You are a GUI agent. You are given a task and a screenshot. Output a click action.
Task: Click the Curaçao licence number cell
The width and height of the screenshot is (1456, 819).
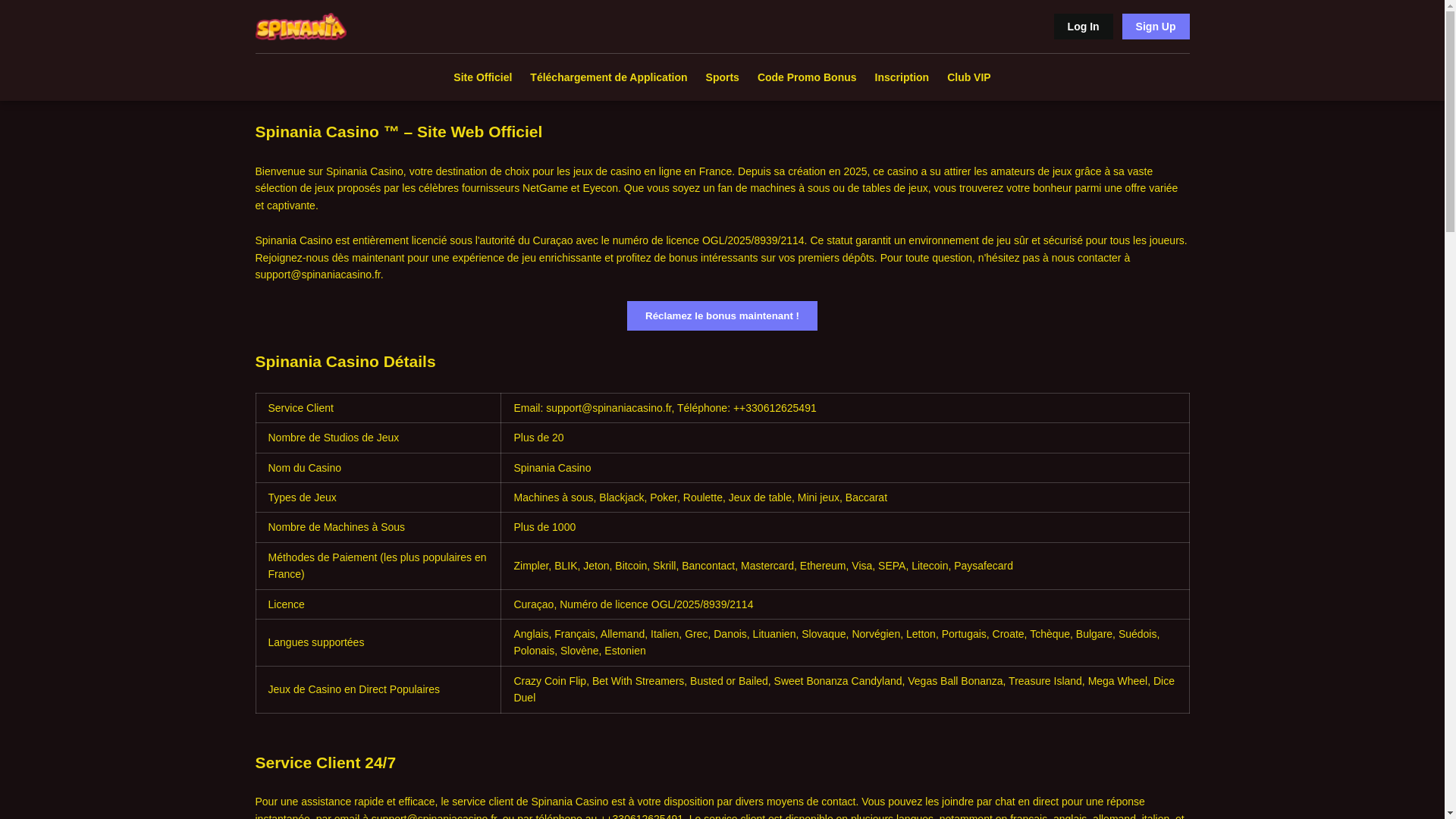845,604
